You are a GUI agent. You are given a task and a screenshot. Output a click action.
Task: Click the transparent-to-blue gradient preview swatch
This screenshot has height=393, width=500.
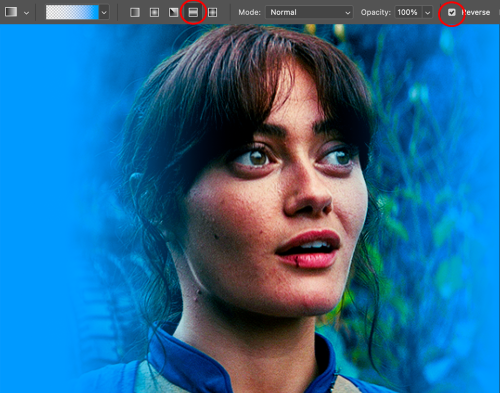click(72, 12)
